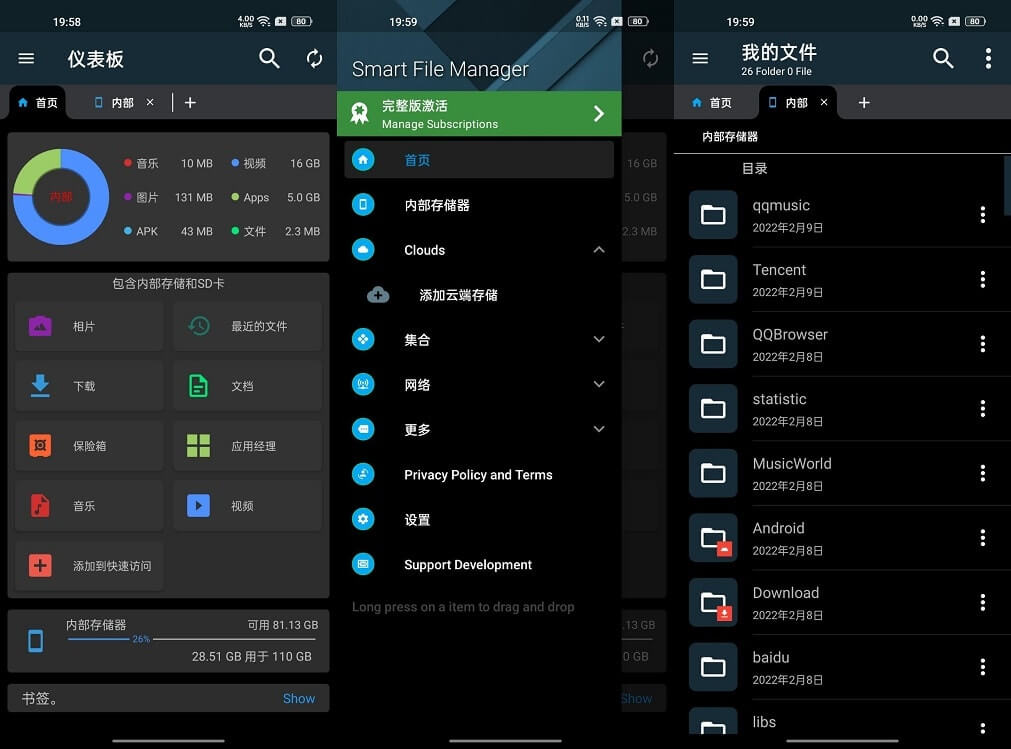Tap 添加到快速访问 add shortcut tile
This screenshot has height=749, width=1011.
point(89,565)
